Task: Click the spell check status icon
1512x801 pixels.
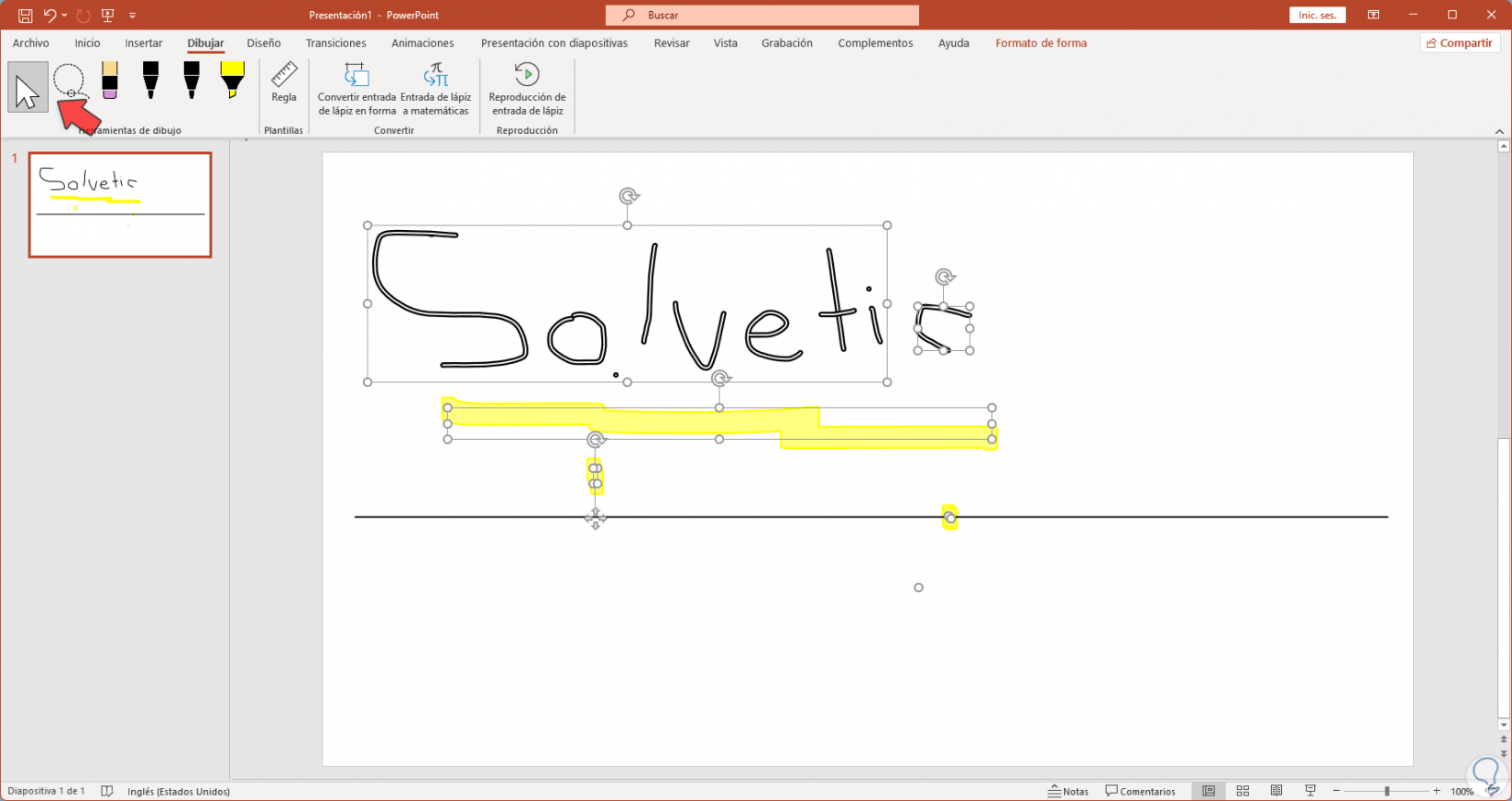Action: [107, 791]
